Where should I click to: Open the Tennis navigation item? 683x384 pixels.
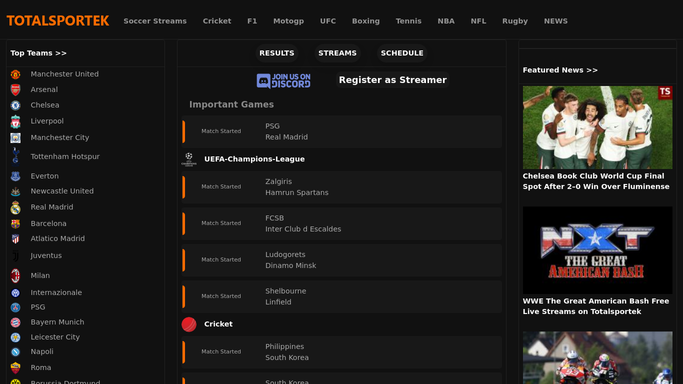coord(408,21)
